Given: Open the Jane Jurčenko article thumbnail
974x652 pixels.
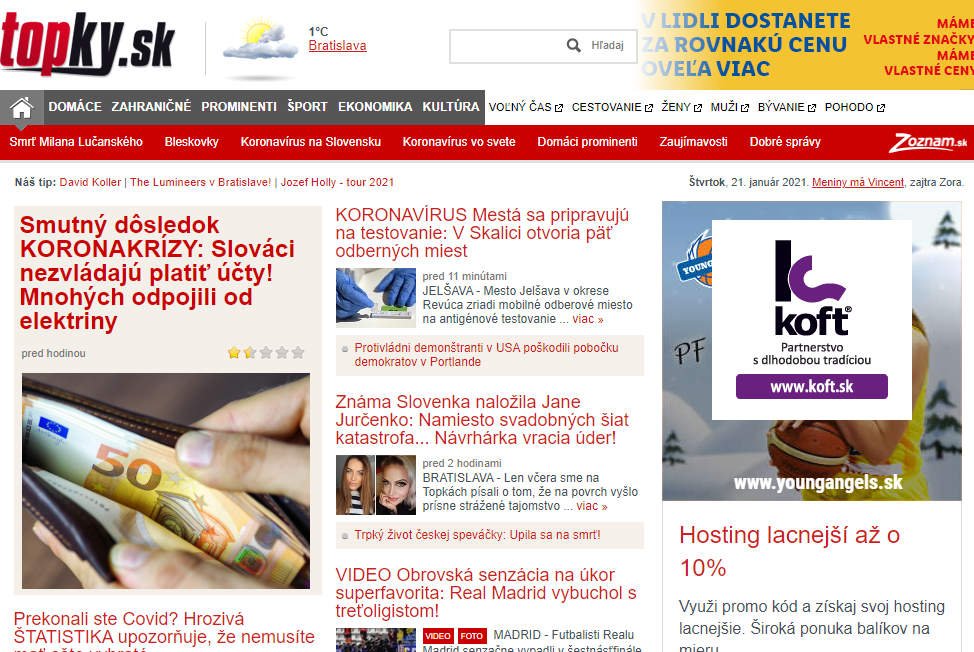Looking at the screenshot, I should (376, 485).
